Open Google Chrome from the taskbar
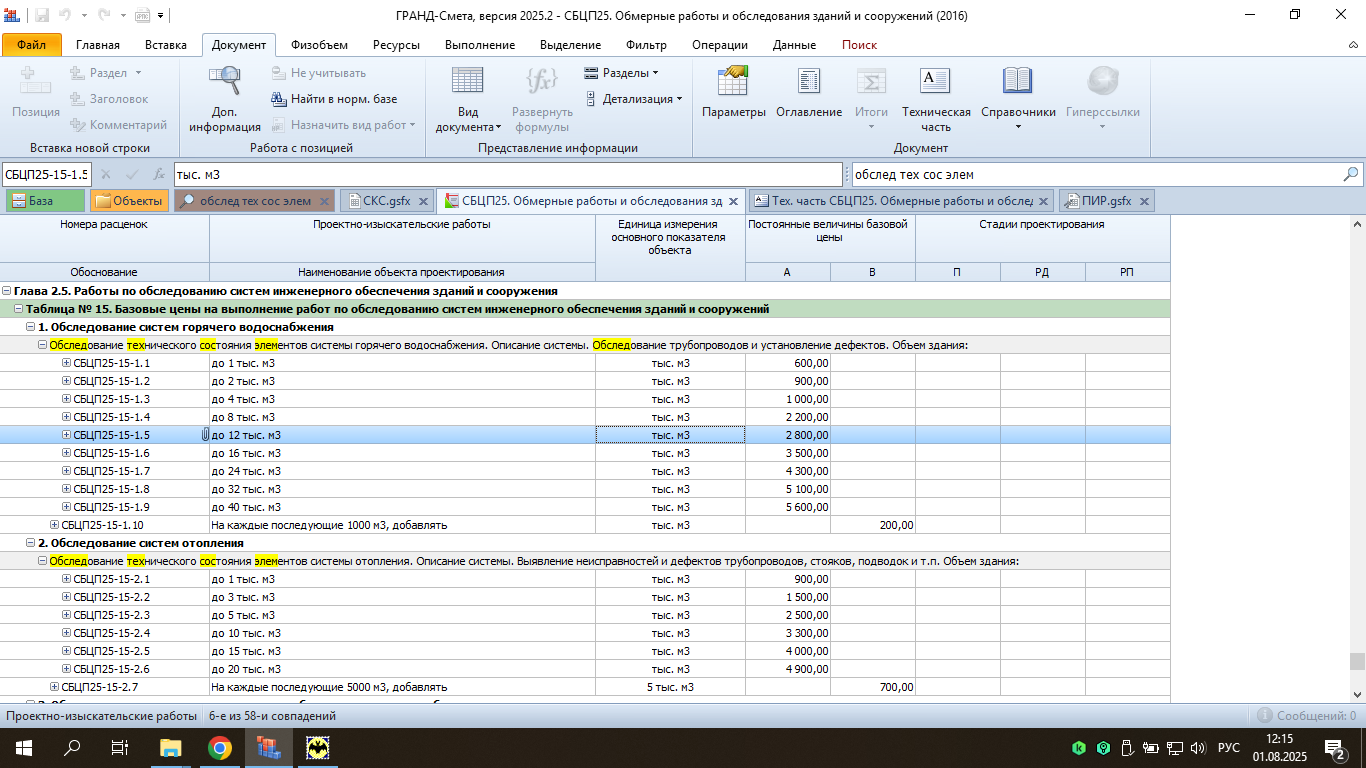Viewport: 1366px width, 768px height. click(220, 748)
